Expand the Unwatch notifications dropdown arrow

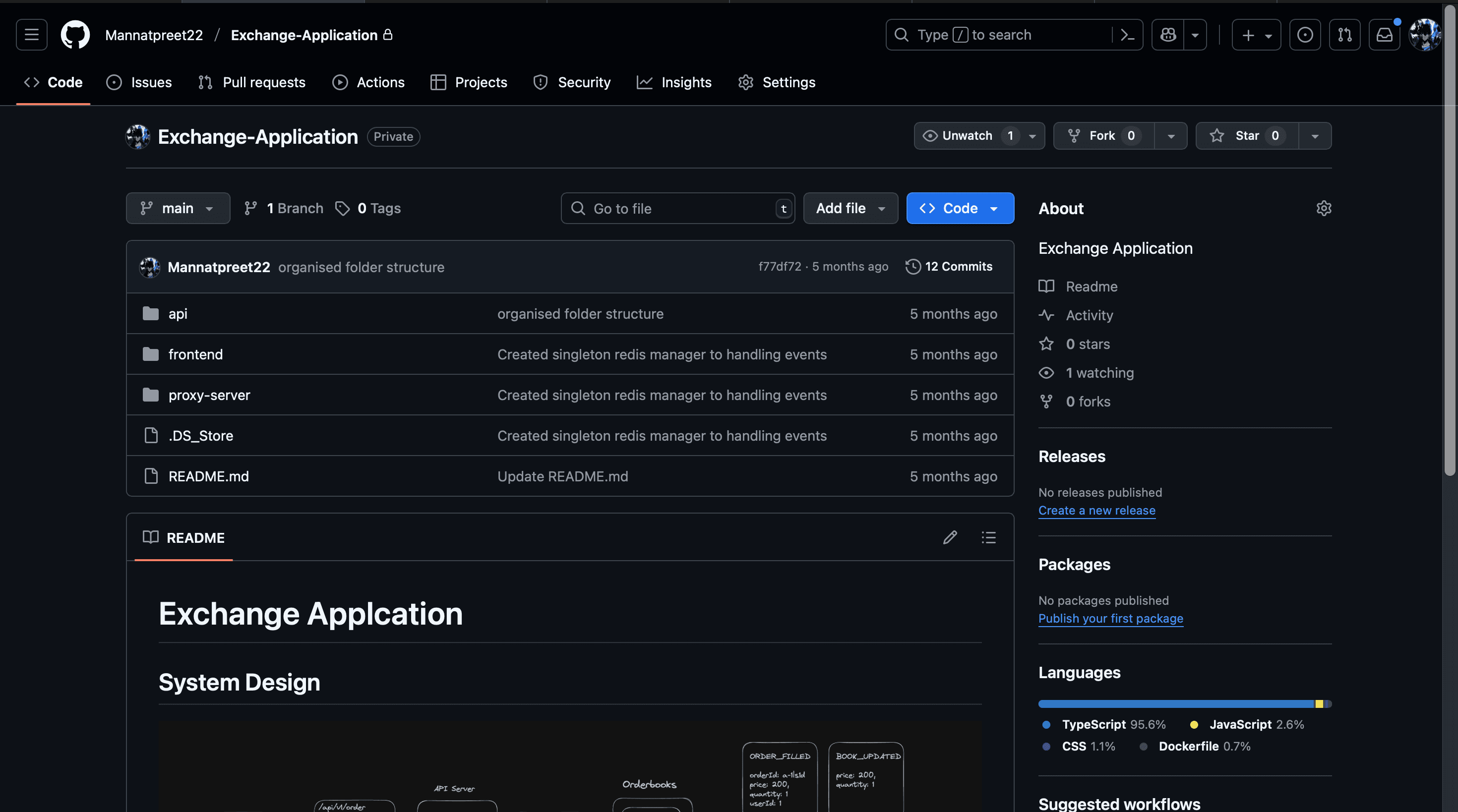(x=1033, y=136)
